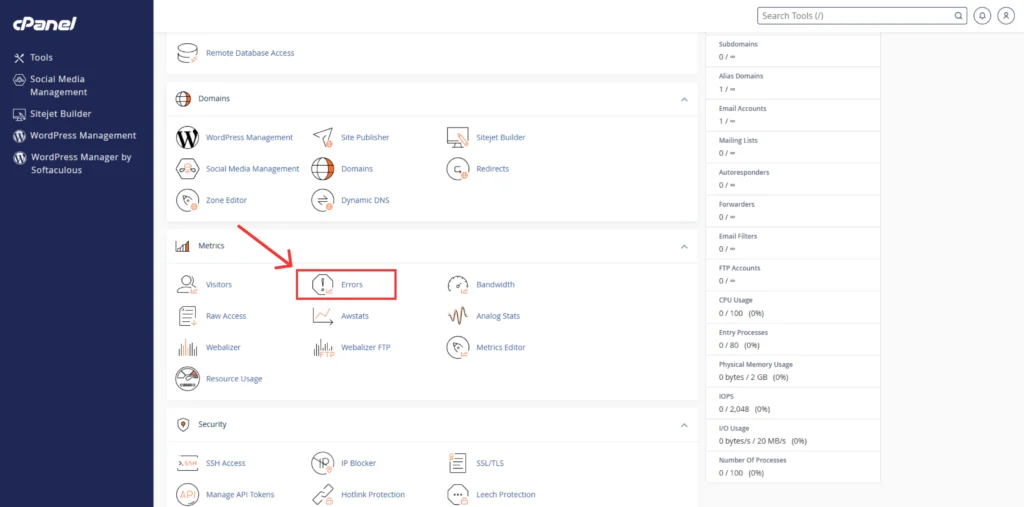Collapse the Domains section chevron
This screenshot has height=507, width=1024.
click(684, 99)
